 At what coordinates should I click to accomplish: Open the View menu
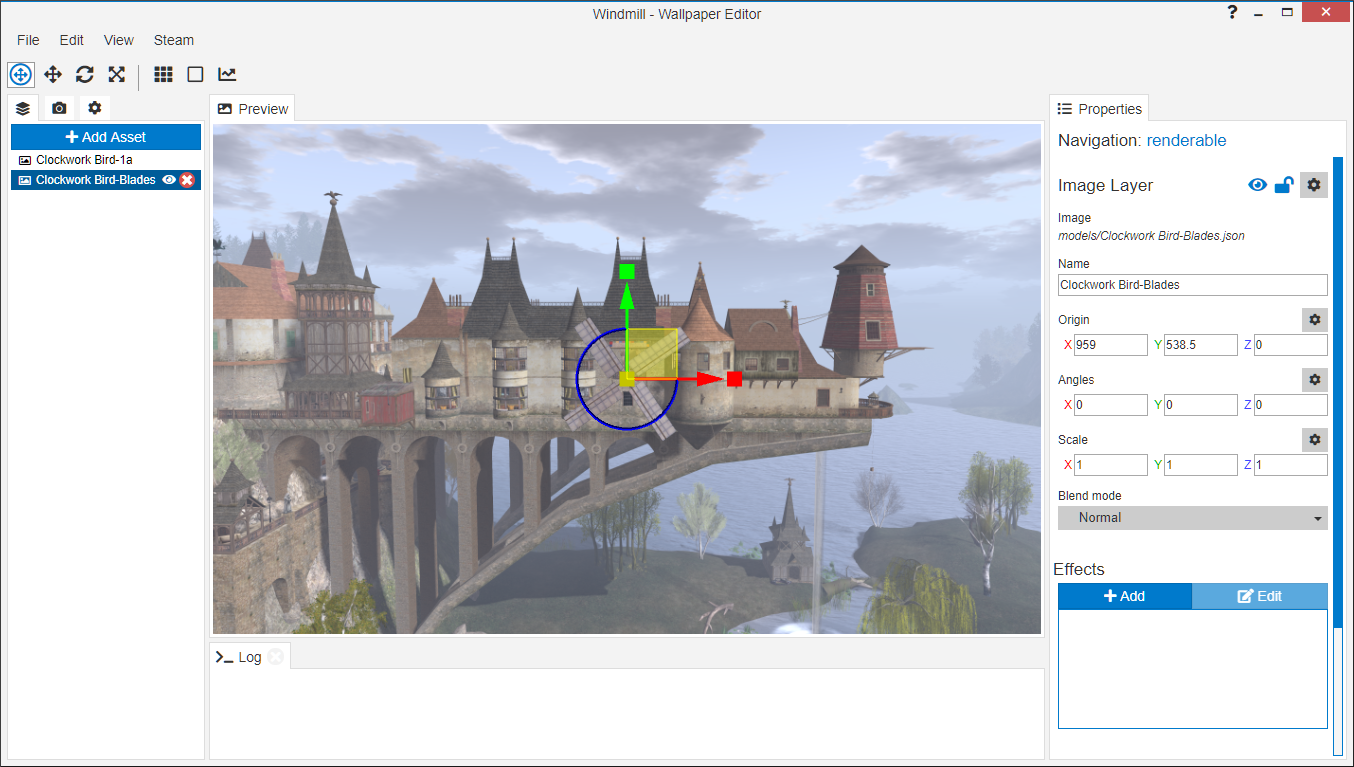118,40
